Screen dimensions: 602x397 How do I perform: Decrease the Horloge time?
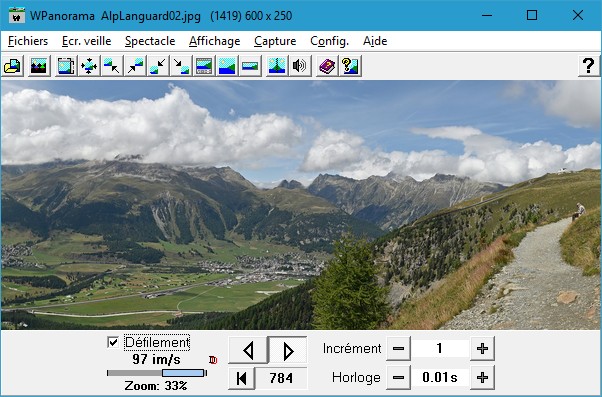tap(398, 377)
